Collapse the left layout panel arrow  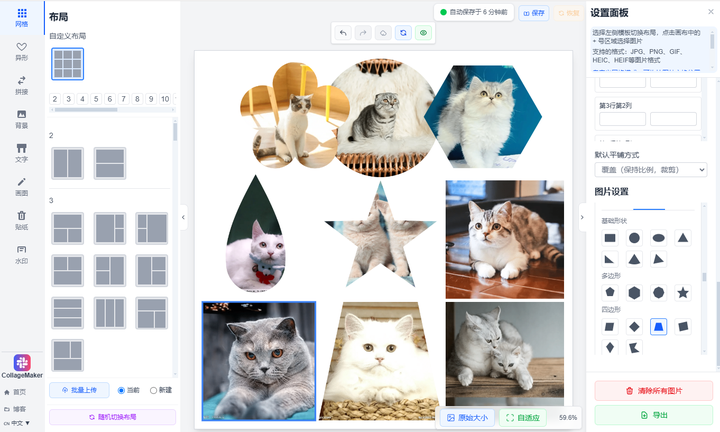tap(183, 216)
